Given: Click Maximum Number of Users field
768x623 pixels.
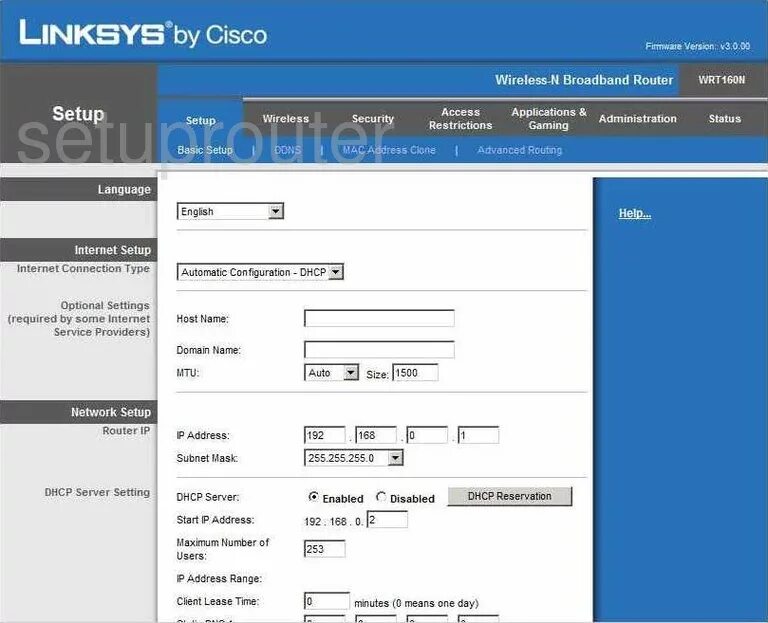Looking at the screenshot, I should coord(325,549).
